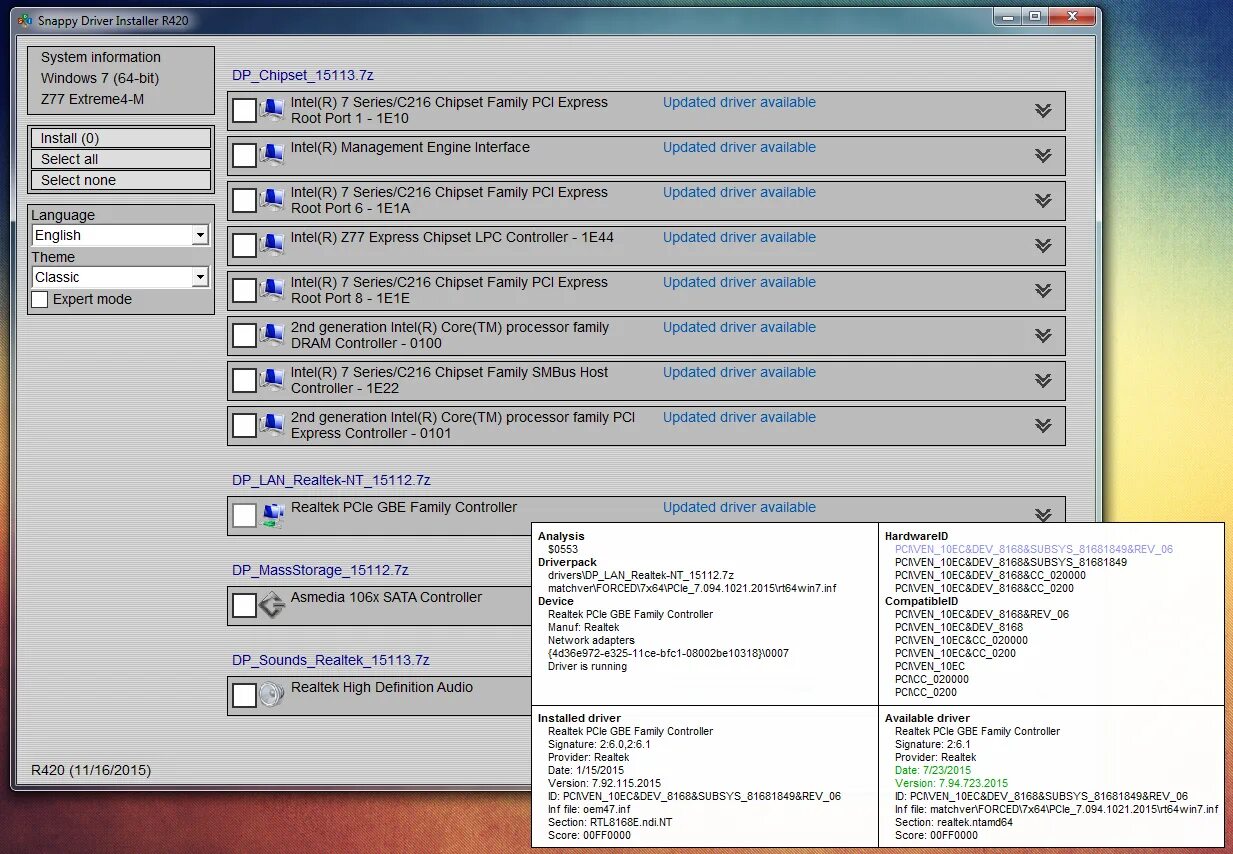Open the DP_Sounds_Realtek_15113.7z driverpack link
The width and height of the screenshot is (1233, 854).
pyautogui.click(x=331, y=660)
